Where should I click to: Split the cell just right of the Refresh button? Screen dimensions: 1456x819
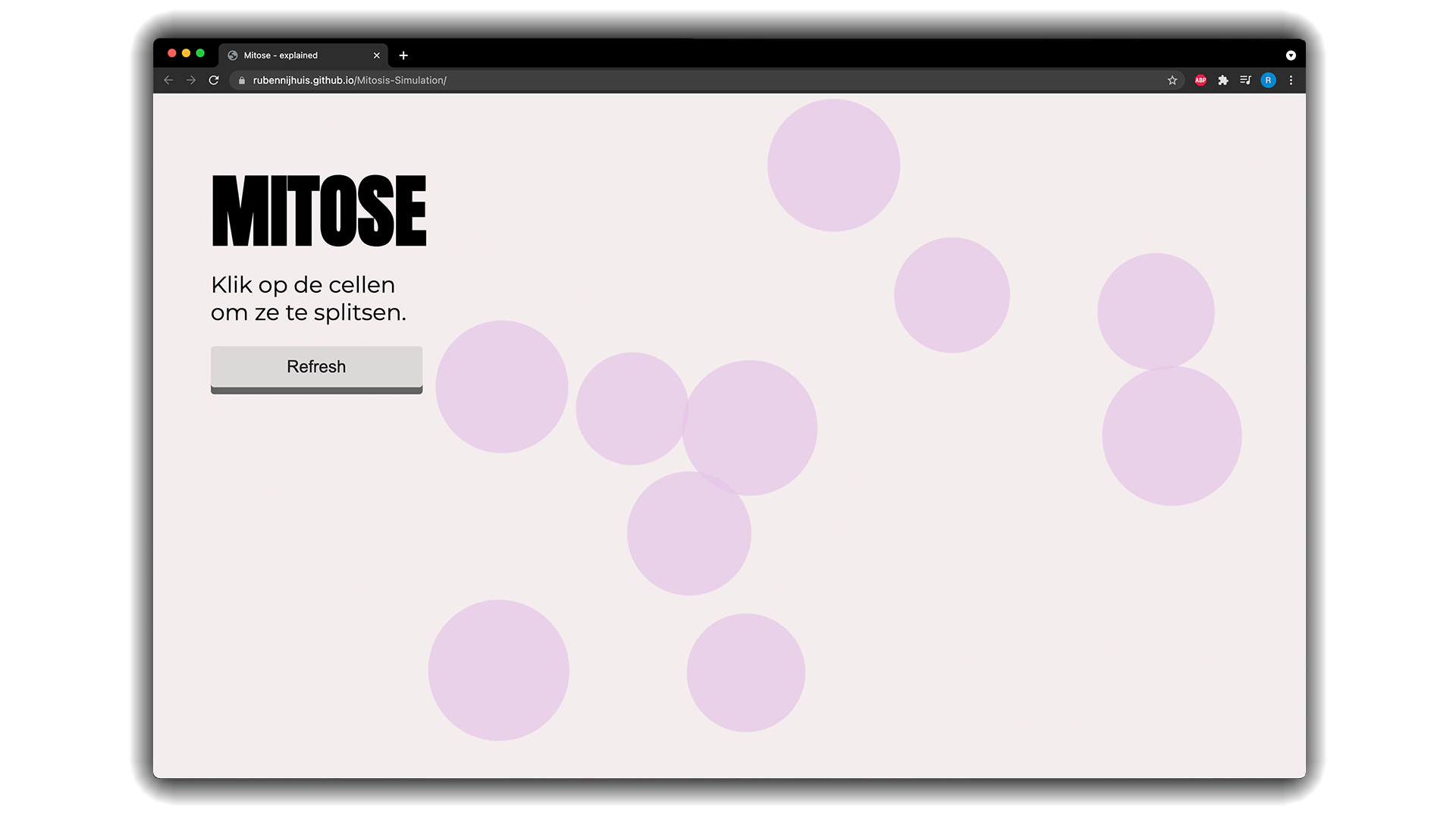tap(502, 386)
